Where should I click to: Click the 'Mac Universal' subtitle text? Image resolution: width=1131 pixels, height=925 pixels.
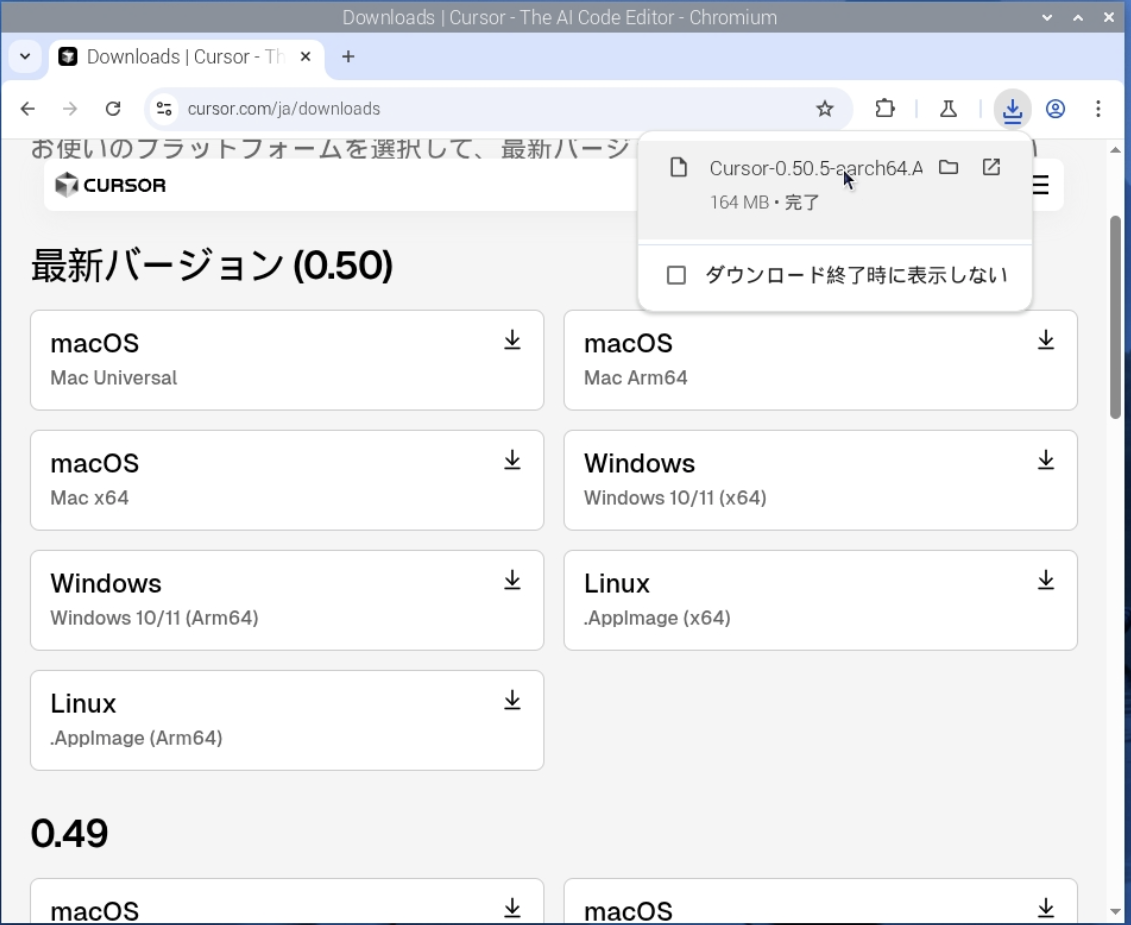click(113, 378)
